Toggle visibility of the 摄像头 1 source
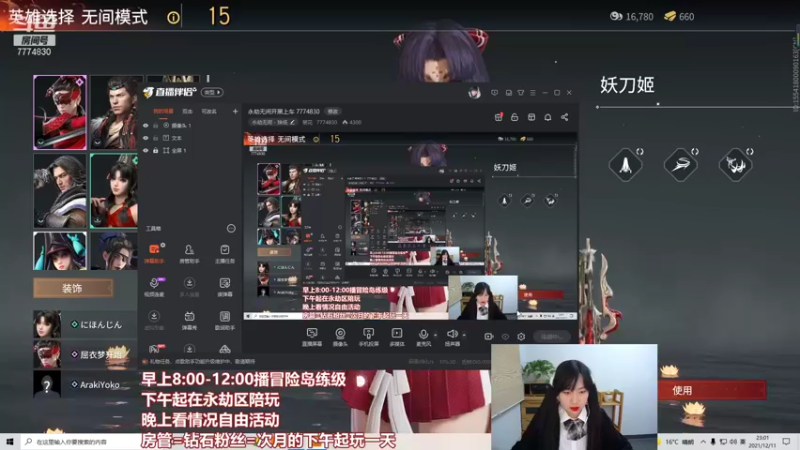The image size is (800, 450). click(145, 126)
